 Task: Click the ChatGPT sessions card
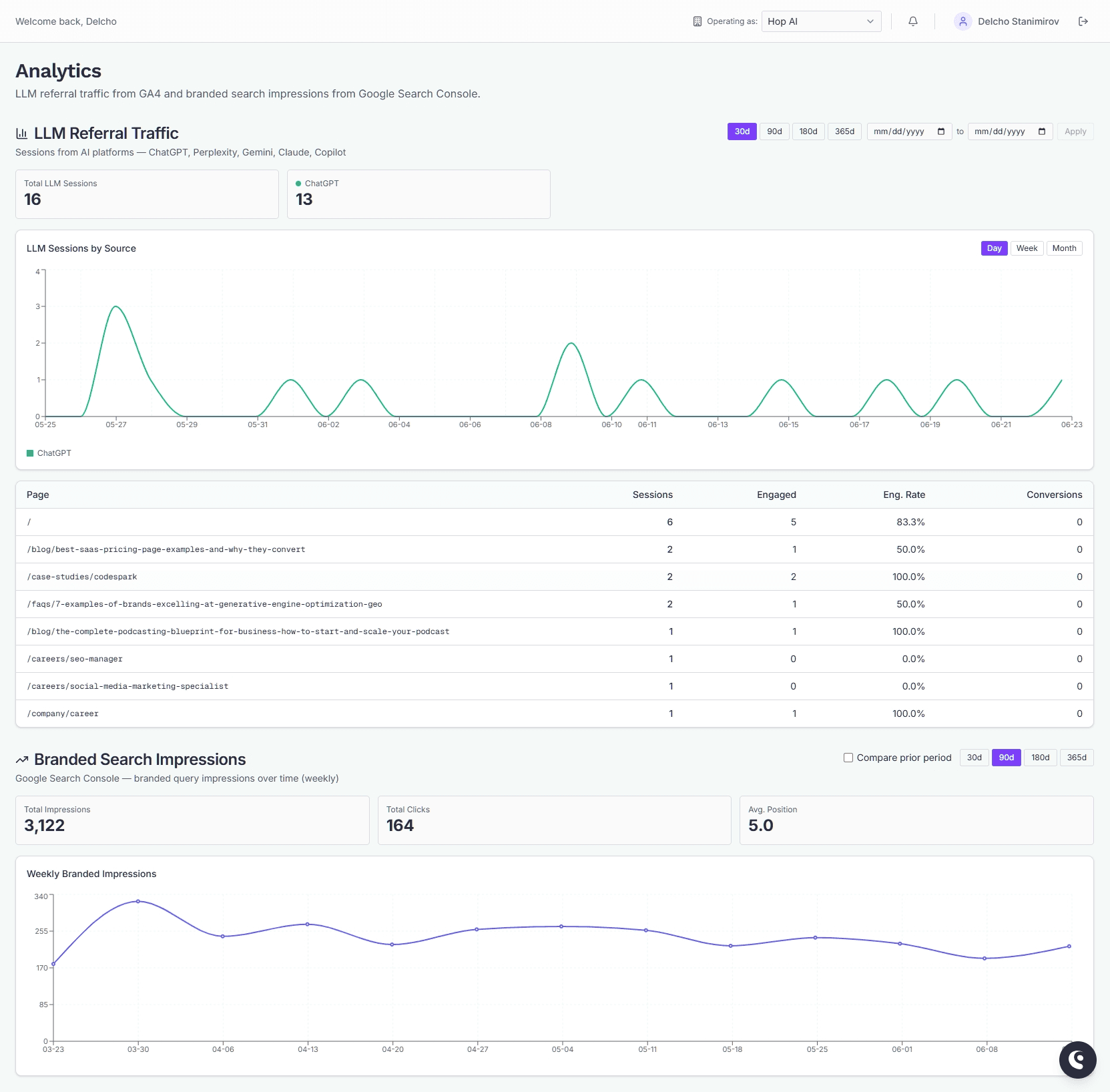(x=419, y=194)
